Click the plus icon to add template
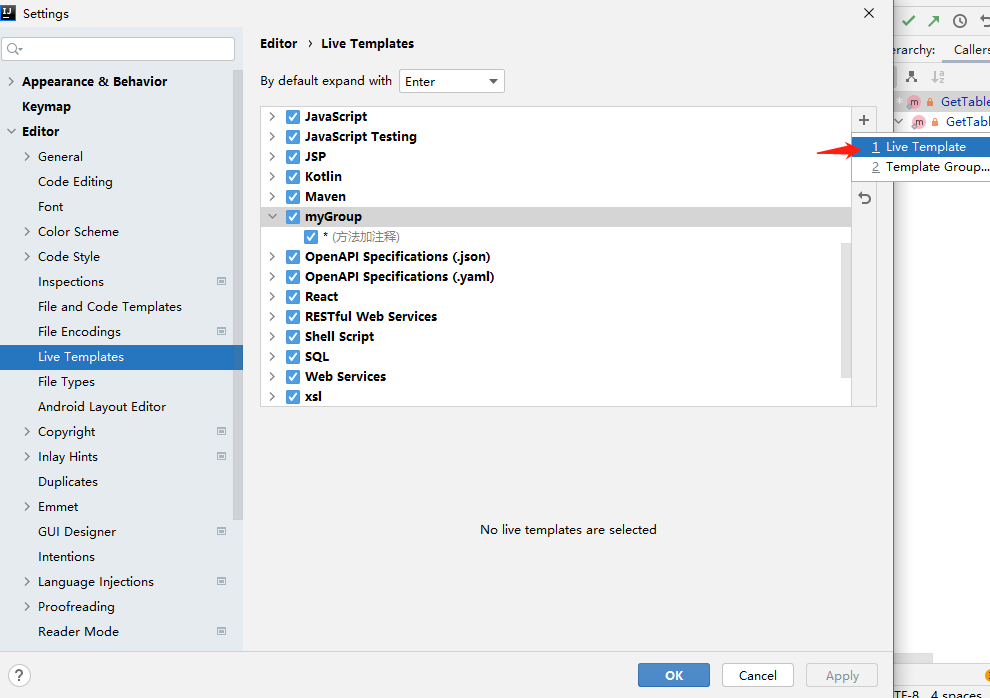Screen dimensions: 990x698 coord(864,120)
